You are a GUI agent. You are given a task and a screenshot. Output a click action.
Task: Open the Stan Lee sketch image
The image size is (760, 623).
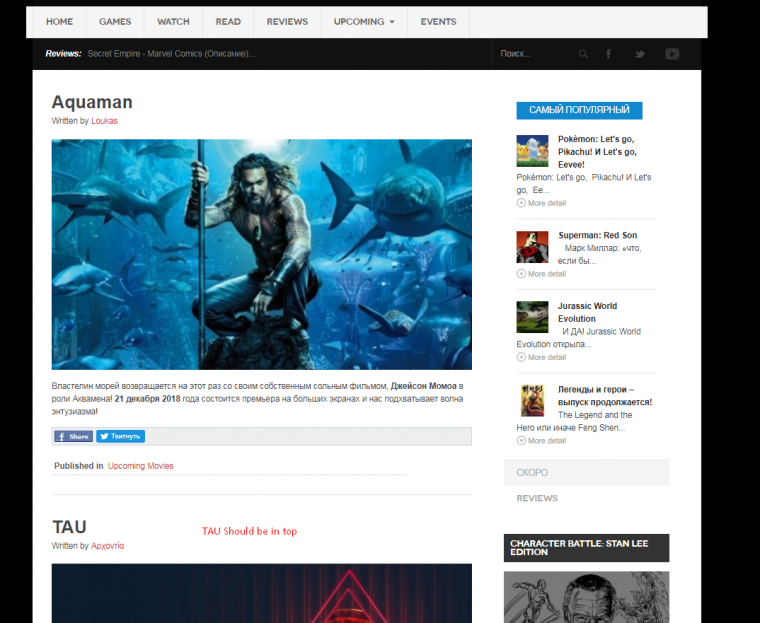click(x=586, y=597)
